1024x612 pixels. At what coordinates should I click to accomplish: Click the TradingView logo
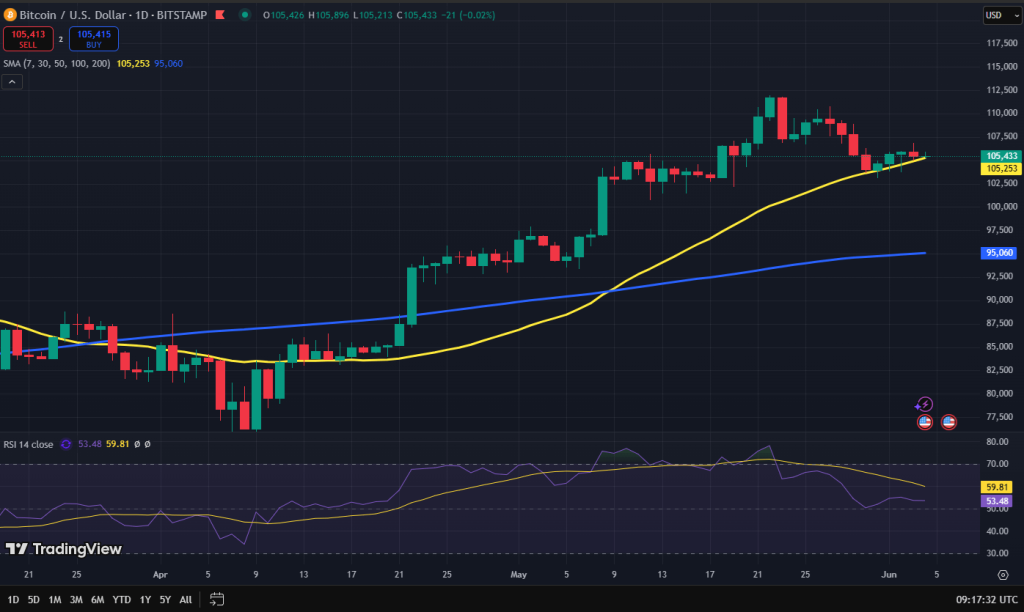click(63, 549)
